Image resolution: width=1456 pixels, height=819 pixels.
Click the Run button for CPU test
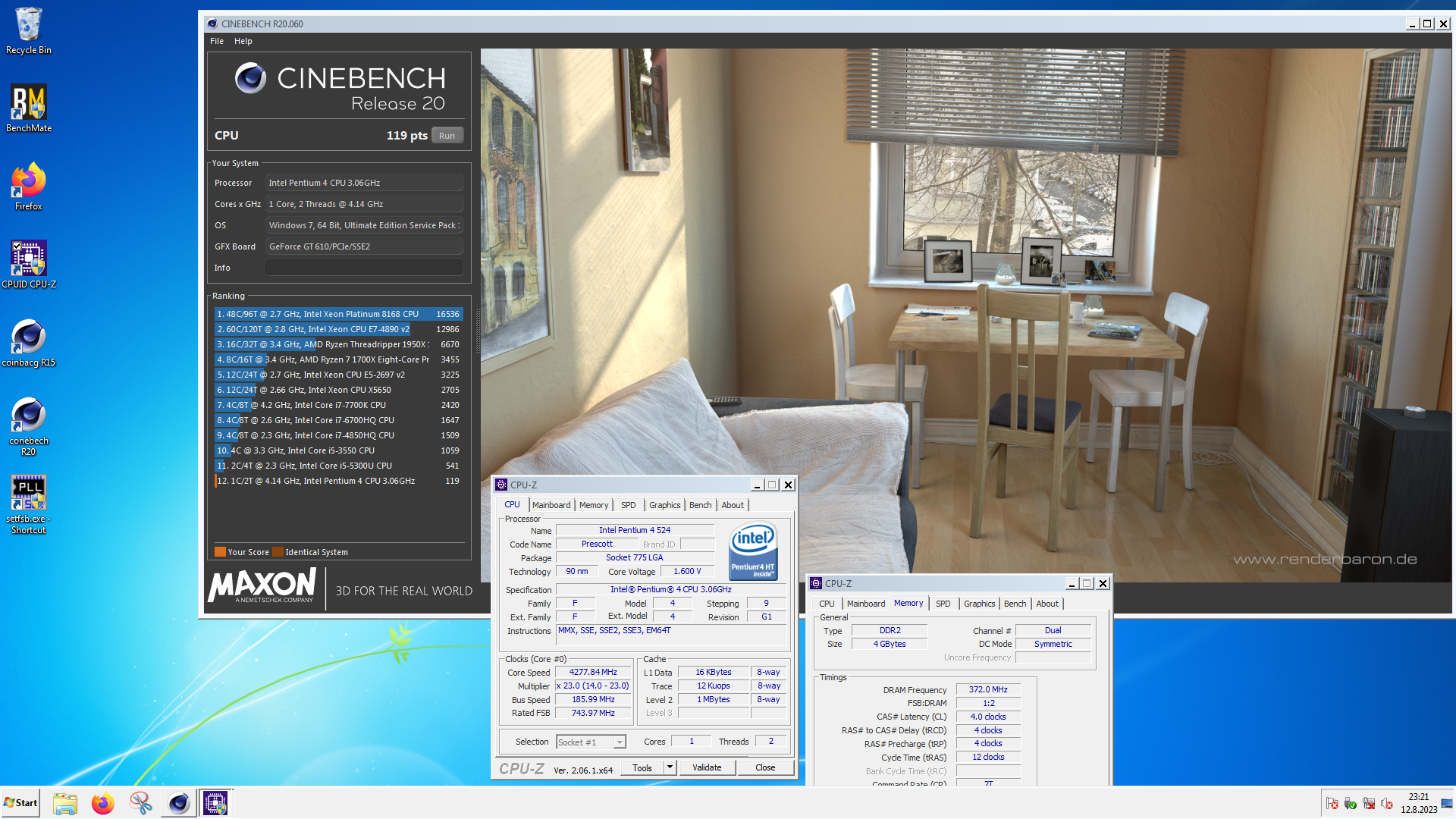447,136
